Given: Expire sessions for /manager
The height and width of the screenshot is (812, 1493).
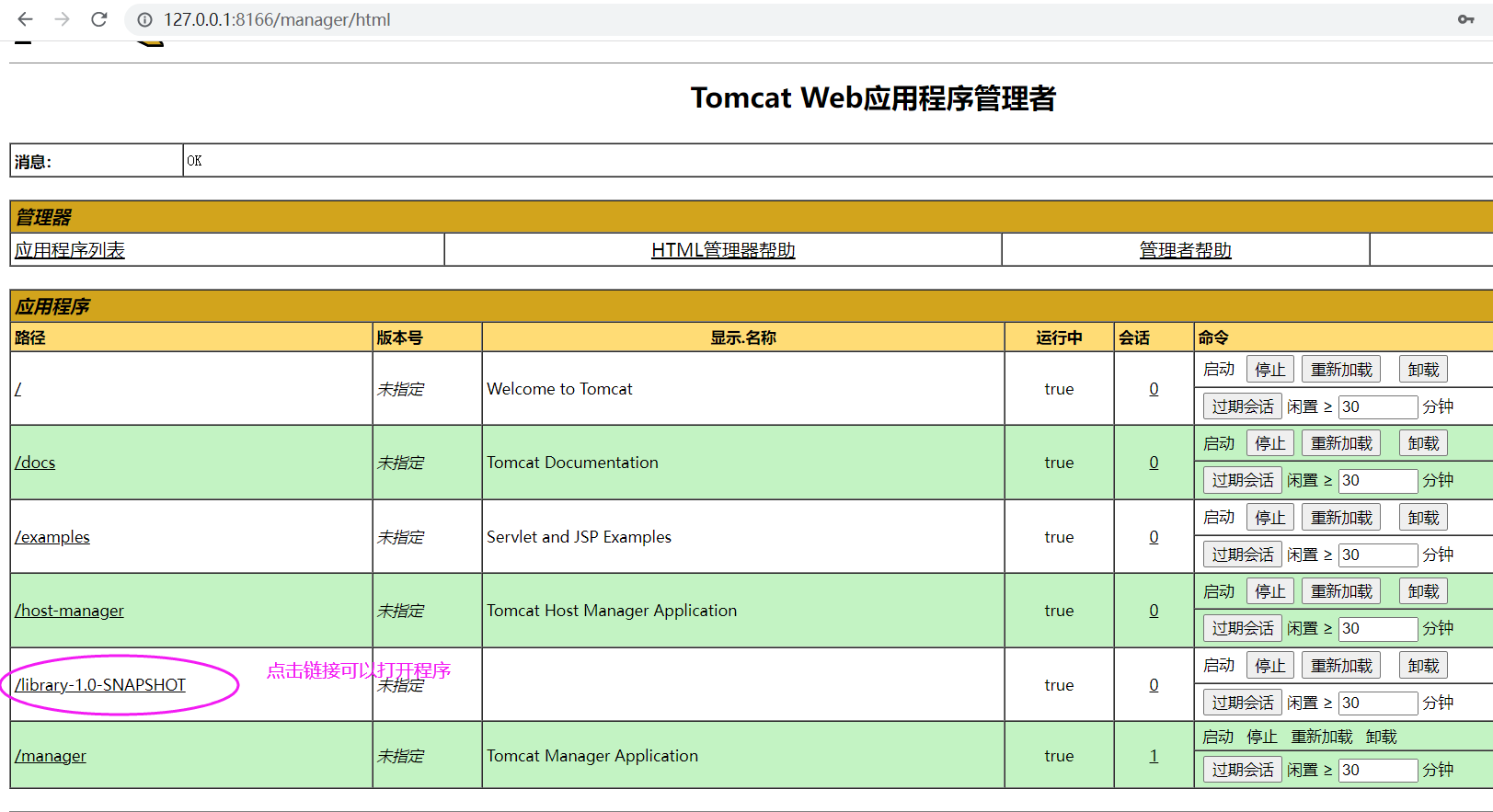Looking at the screenshot, I should coord(1243,770).
